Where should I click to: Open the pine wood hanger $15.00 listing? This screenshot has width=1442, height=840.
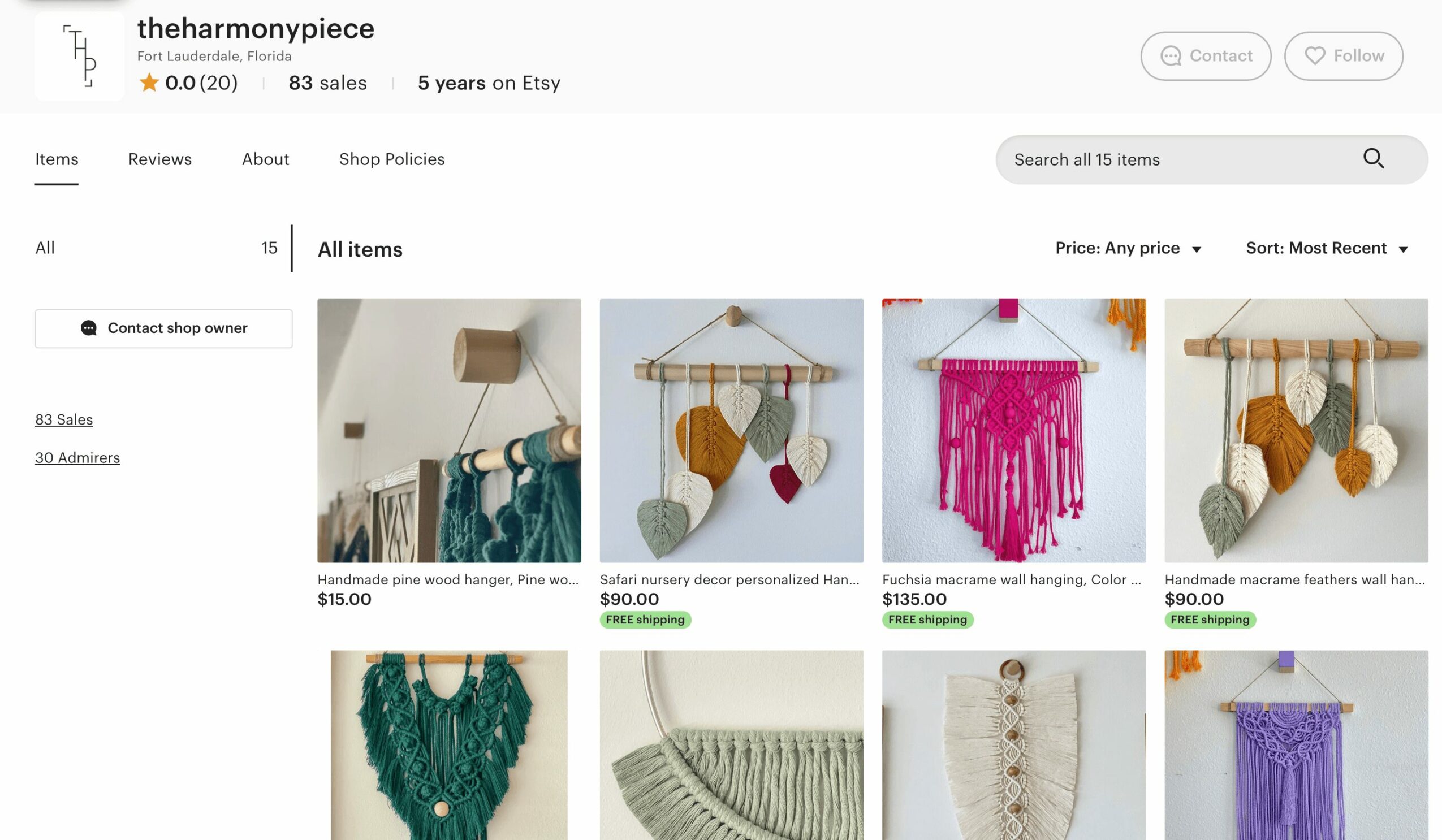point(448,430)
